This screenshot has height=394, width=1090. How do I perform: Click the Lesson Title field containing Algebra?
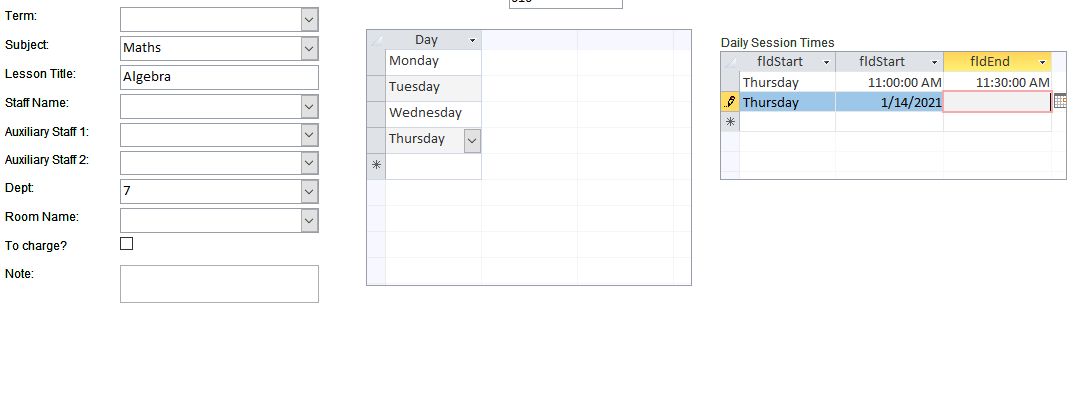click(219, 77)
